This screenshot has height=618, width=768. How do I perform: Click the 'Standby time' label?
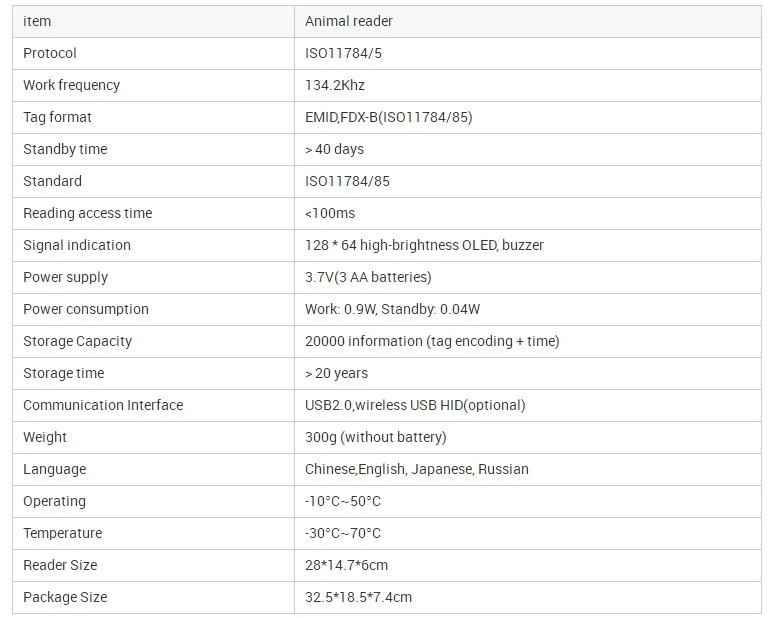coord(65,149)
